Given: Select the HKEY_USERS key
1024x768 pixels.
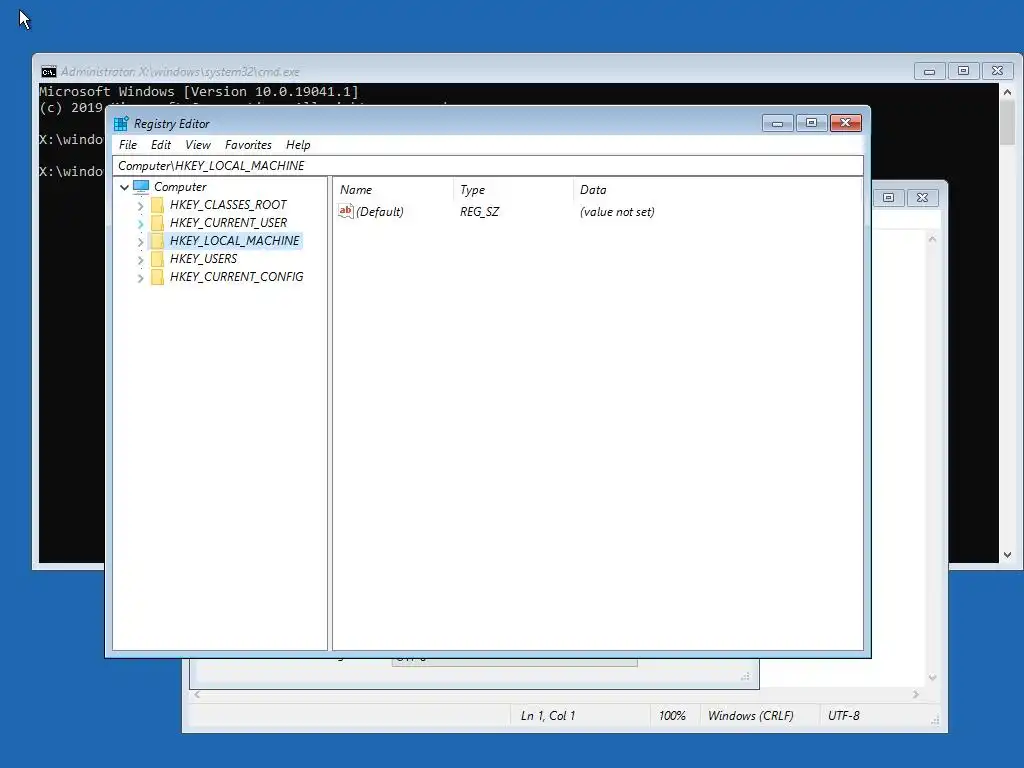Looking at the screenshot, I should tap(203, 259).
